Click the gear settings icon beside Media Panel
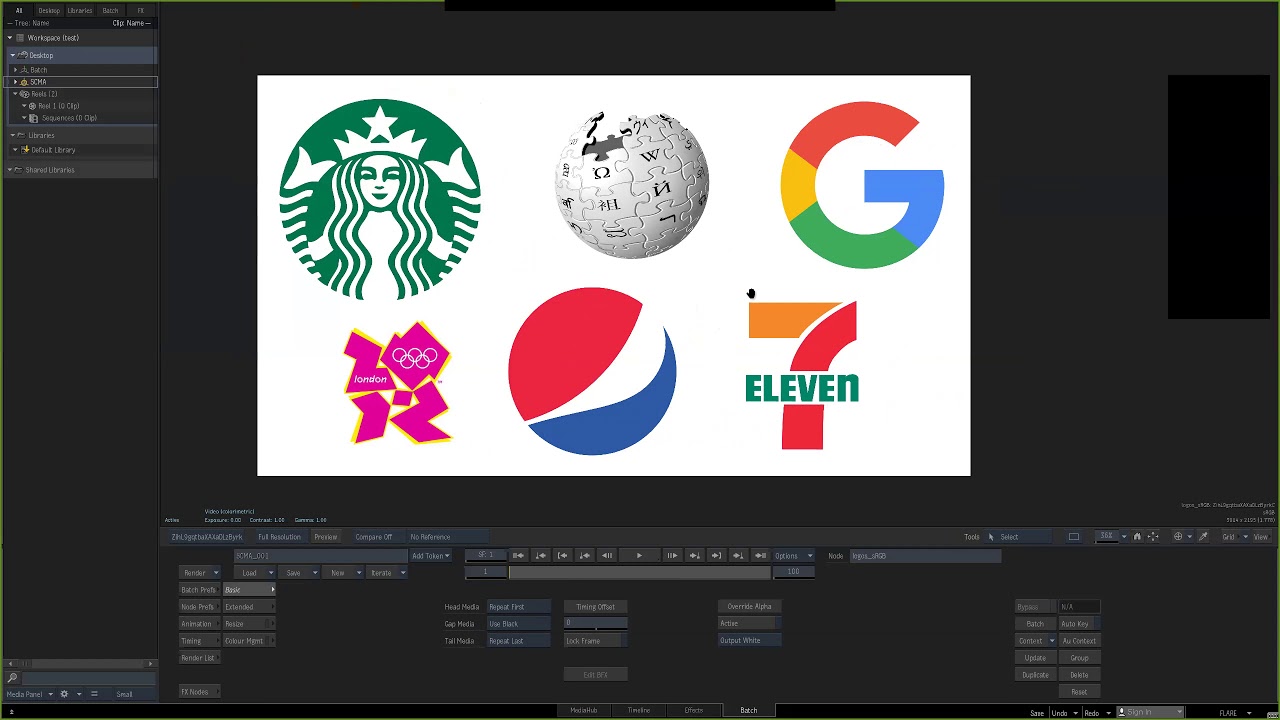The image size is (1280, 720). (x=64, y=694)
